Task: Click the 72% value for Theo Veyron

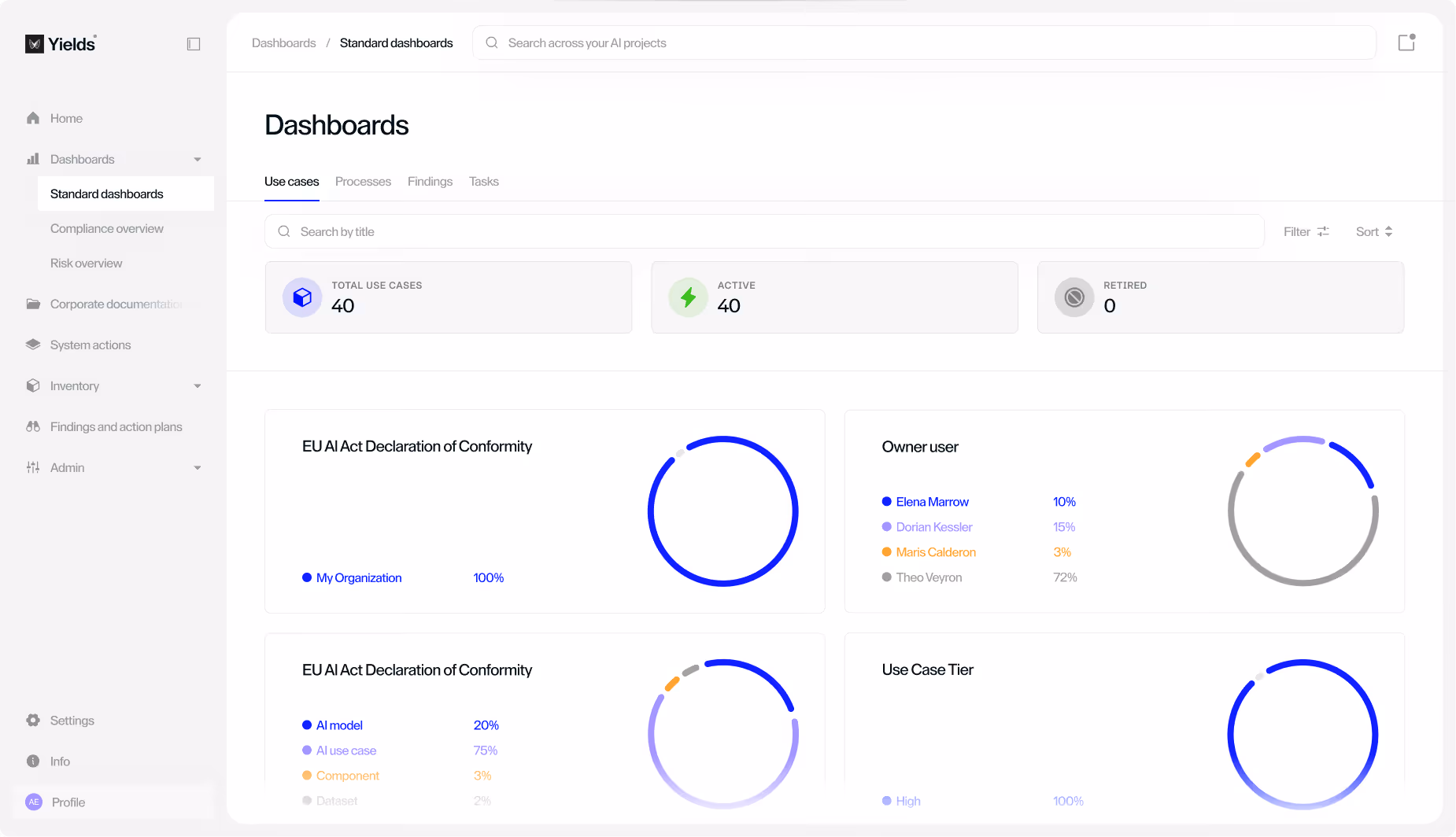Action: click(x=1065, y=577)
